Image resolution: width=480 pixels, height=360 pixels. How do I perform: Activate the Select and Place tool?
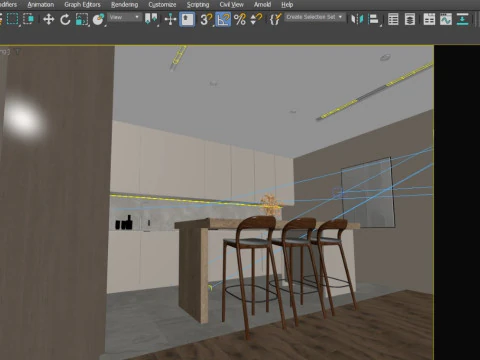point(98,19)
